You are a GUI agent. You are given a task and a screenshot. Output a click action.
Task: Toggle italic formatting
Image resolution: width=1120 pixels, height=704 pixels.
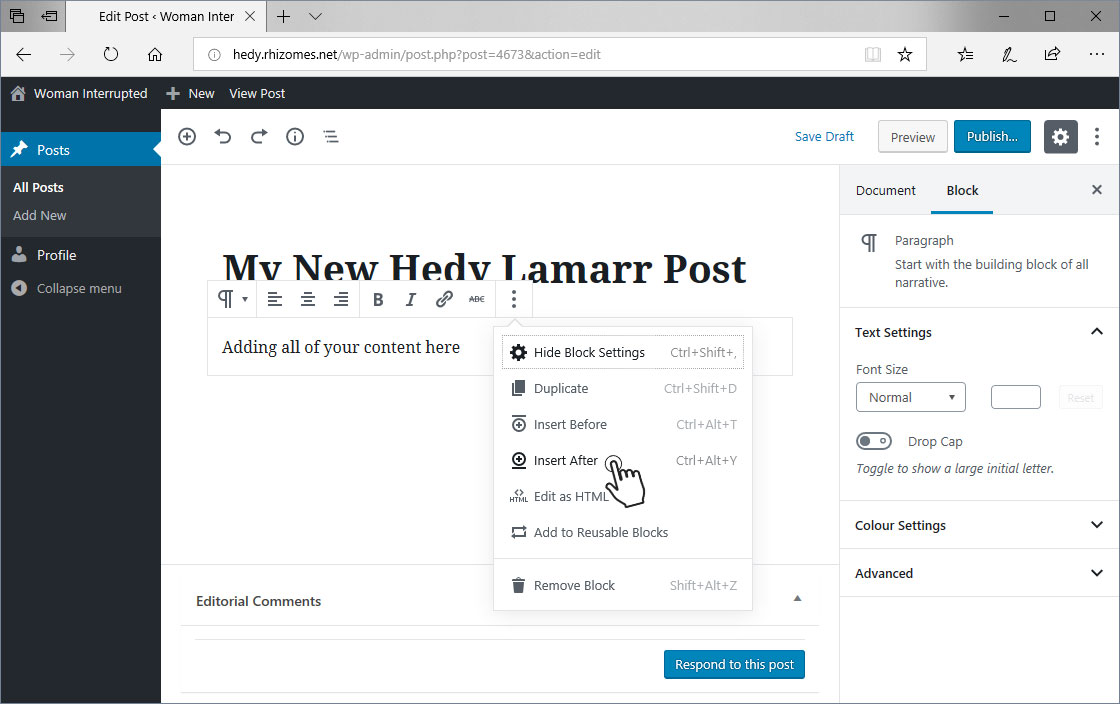(411, 299)
